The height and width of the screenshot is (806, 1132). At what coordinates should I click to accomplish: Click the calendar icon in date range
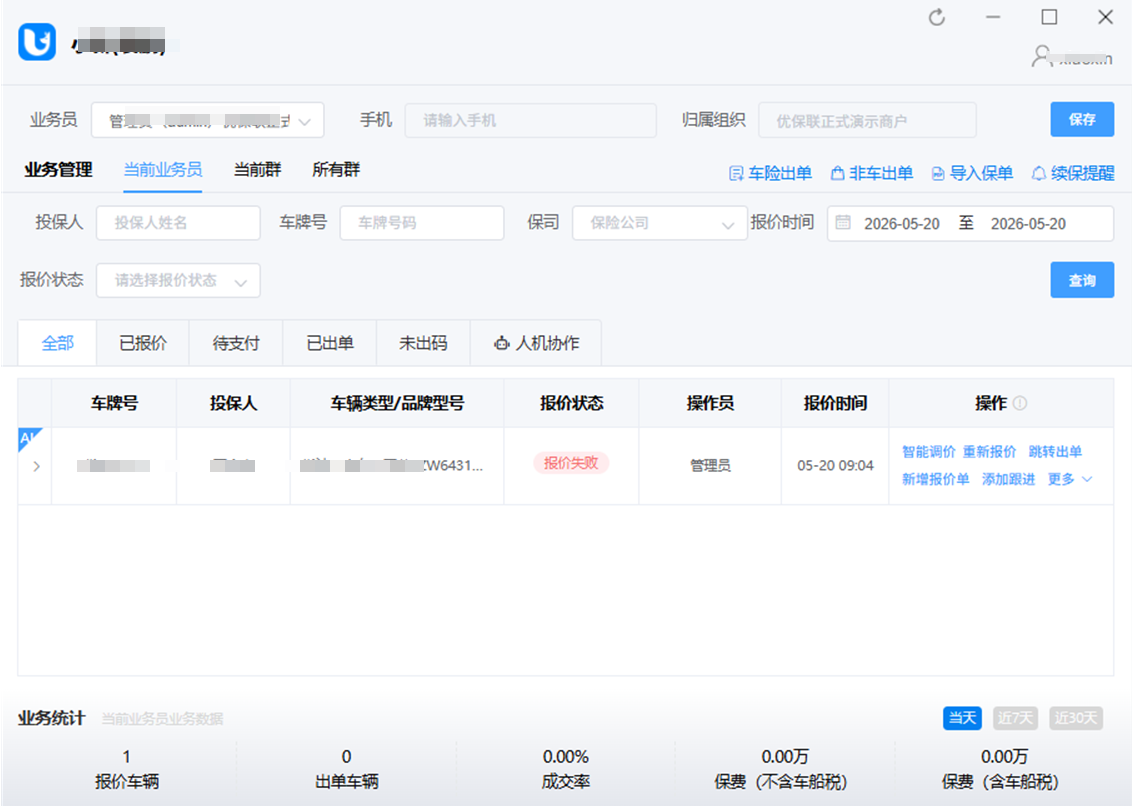[843, 223]
